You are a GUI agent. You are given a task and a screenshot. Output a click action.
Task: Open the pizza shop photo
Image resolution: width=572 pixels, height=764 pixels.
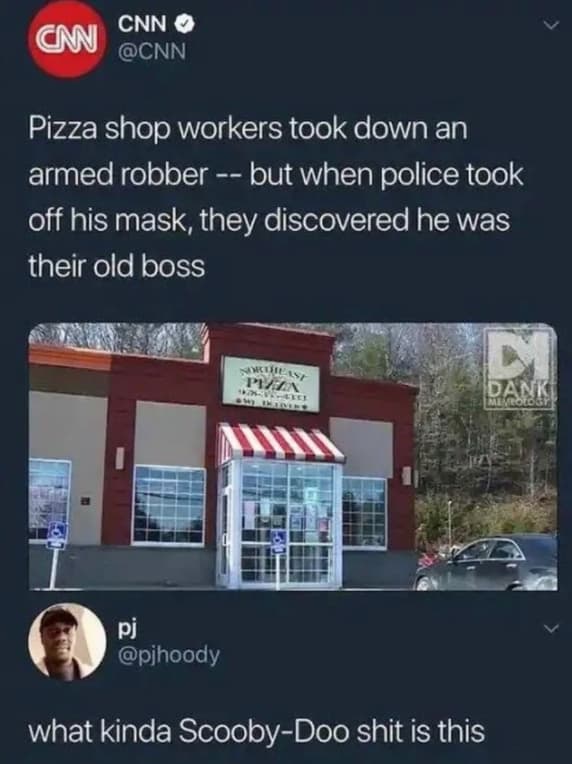pyautogui.click(x=293, y=456)
